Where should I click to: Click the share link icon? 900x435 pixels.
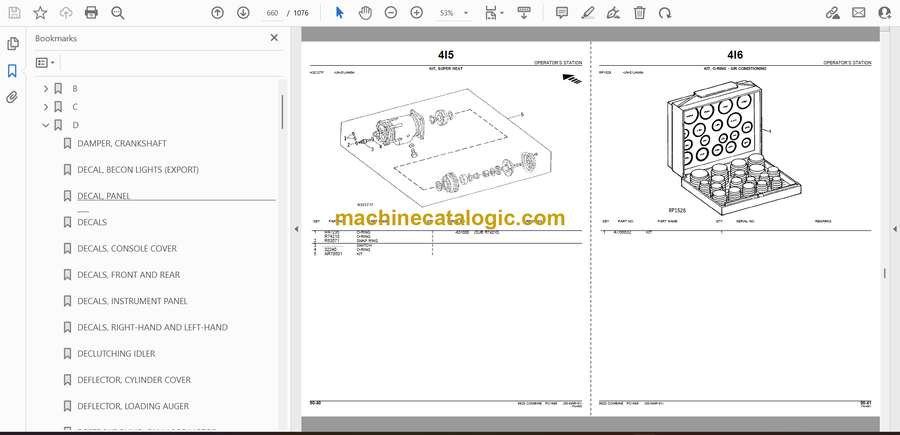pyautogui.click(x=833, y=13)
